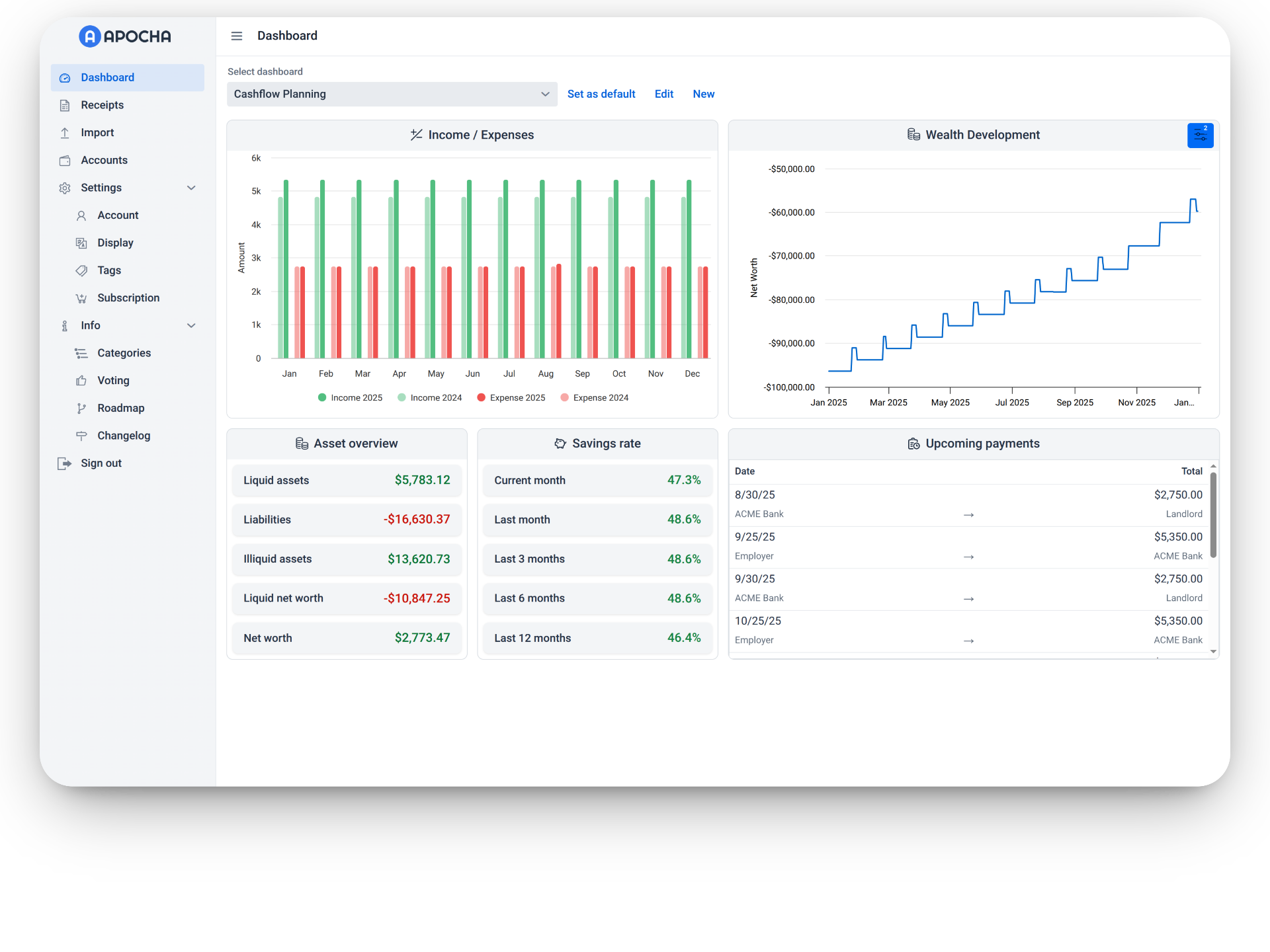Click the Set as default link

point(601,94)
